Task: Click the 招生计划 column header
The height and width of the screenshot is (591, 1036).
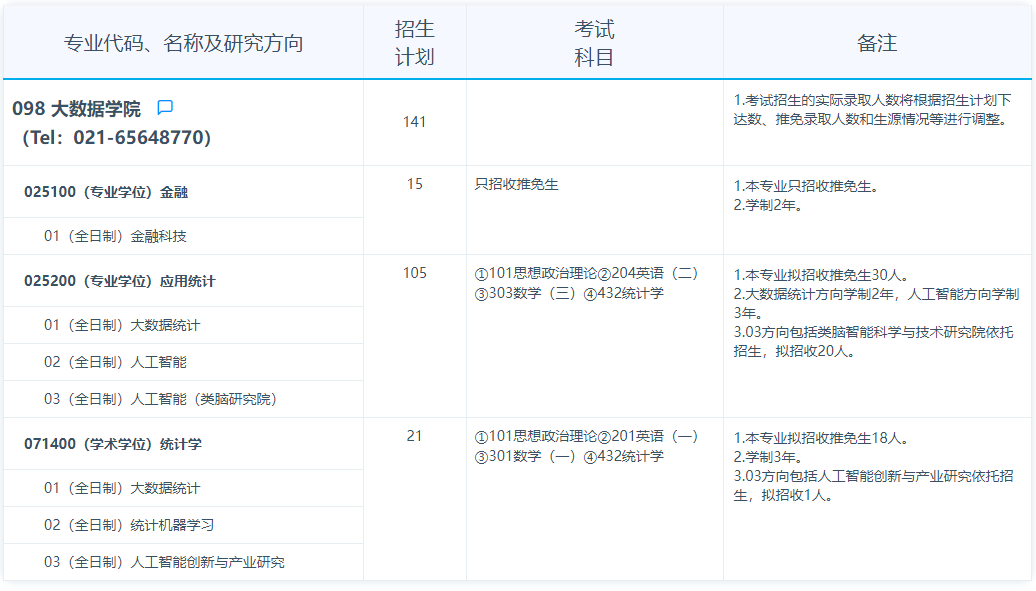Action: (414, 43)
